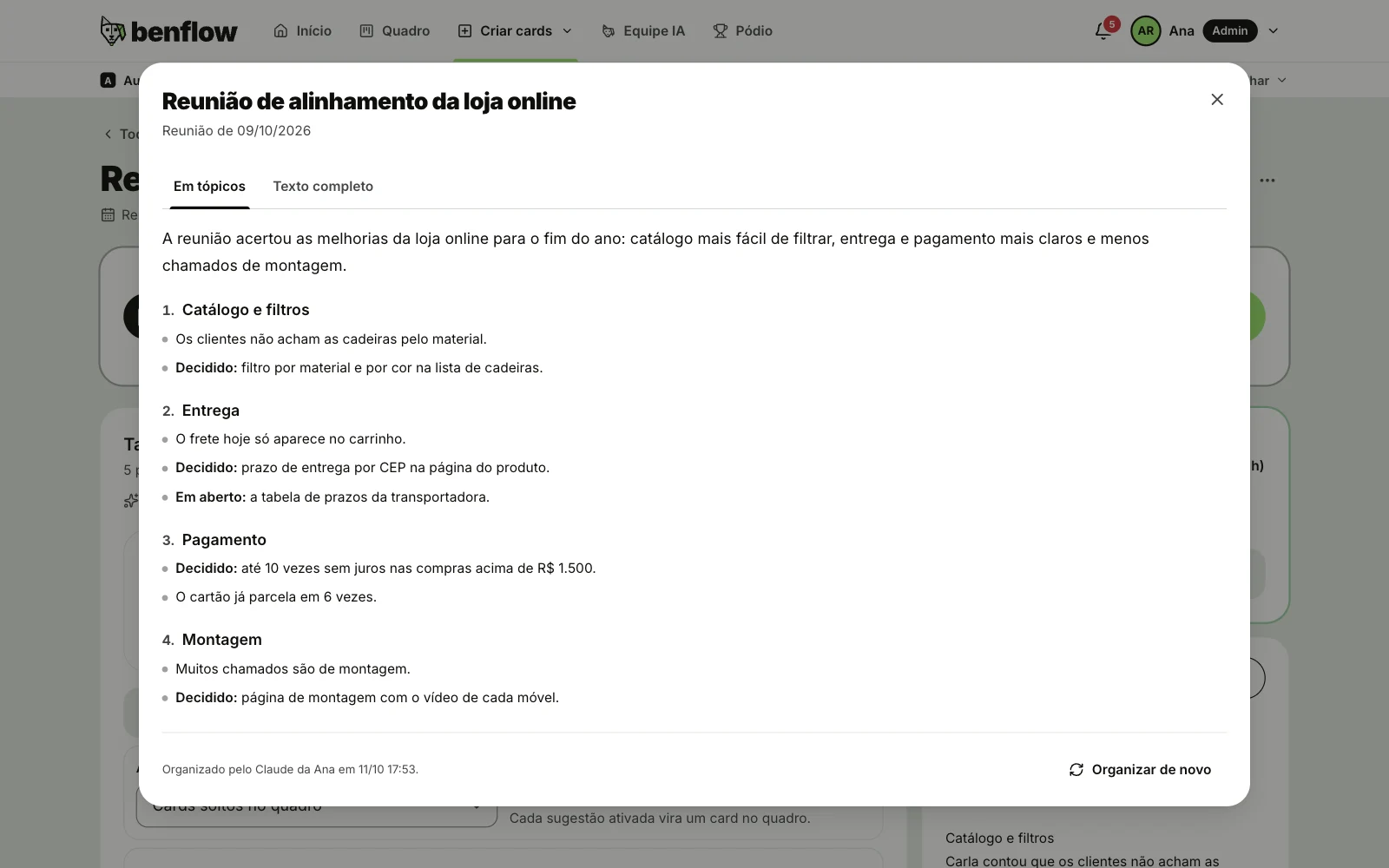Click the heading Montagem

click(x=222, y=640)
